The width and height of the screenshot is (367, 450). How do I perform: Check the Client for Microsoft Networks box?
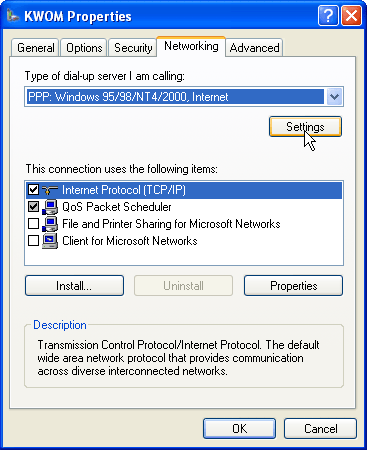[x=33, y=241]
